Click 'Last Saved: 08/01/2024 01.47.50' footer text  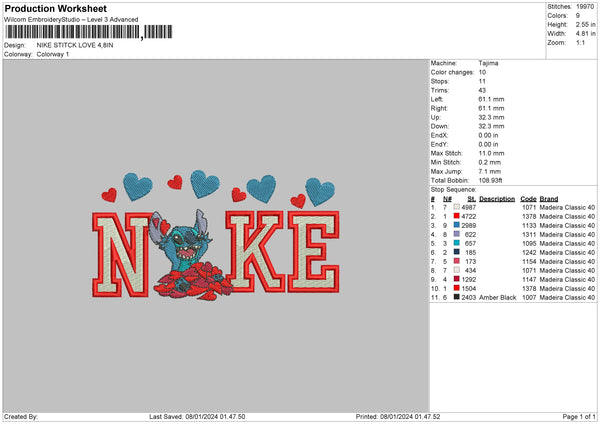[197, 417]
